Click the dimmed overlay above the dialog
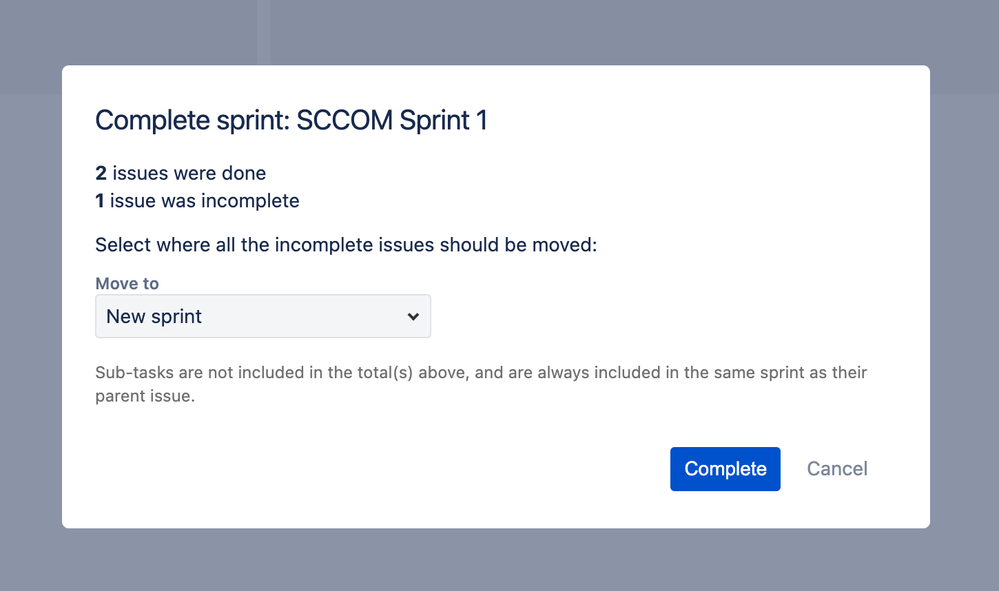Viewport: 999px width, 591px height. click(x=500, y=30)
